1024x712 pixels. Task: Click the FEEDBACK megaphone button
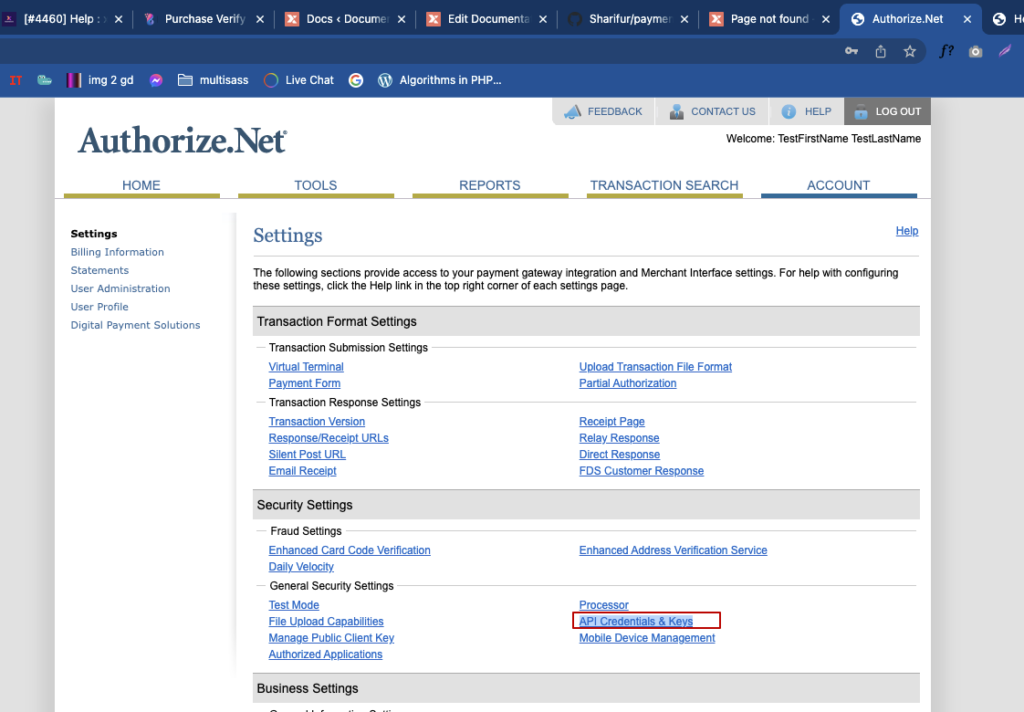point(603,112)
